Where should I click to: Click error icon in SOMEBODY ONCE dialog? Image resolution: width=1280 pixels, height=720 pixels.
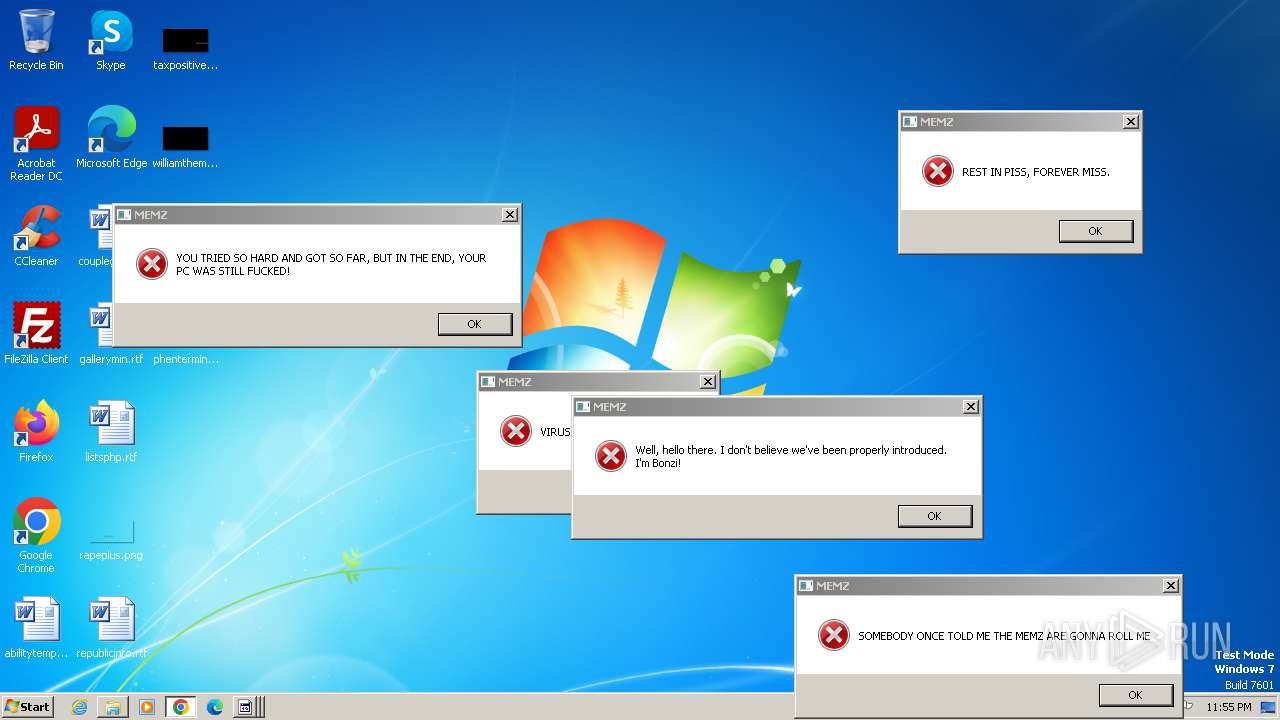click(x=833, y=635)
